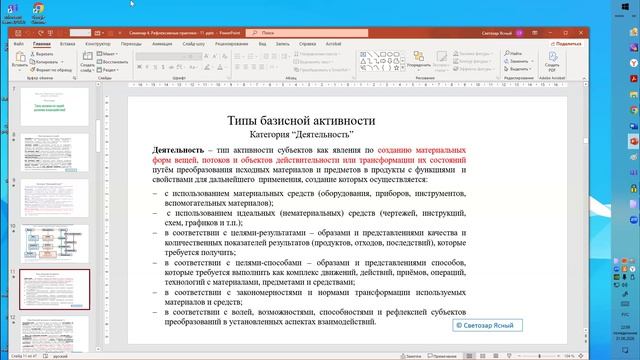Open the Transitions (Переходы) tab
640x360 pixels.
tap(131, 44)
